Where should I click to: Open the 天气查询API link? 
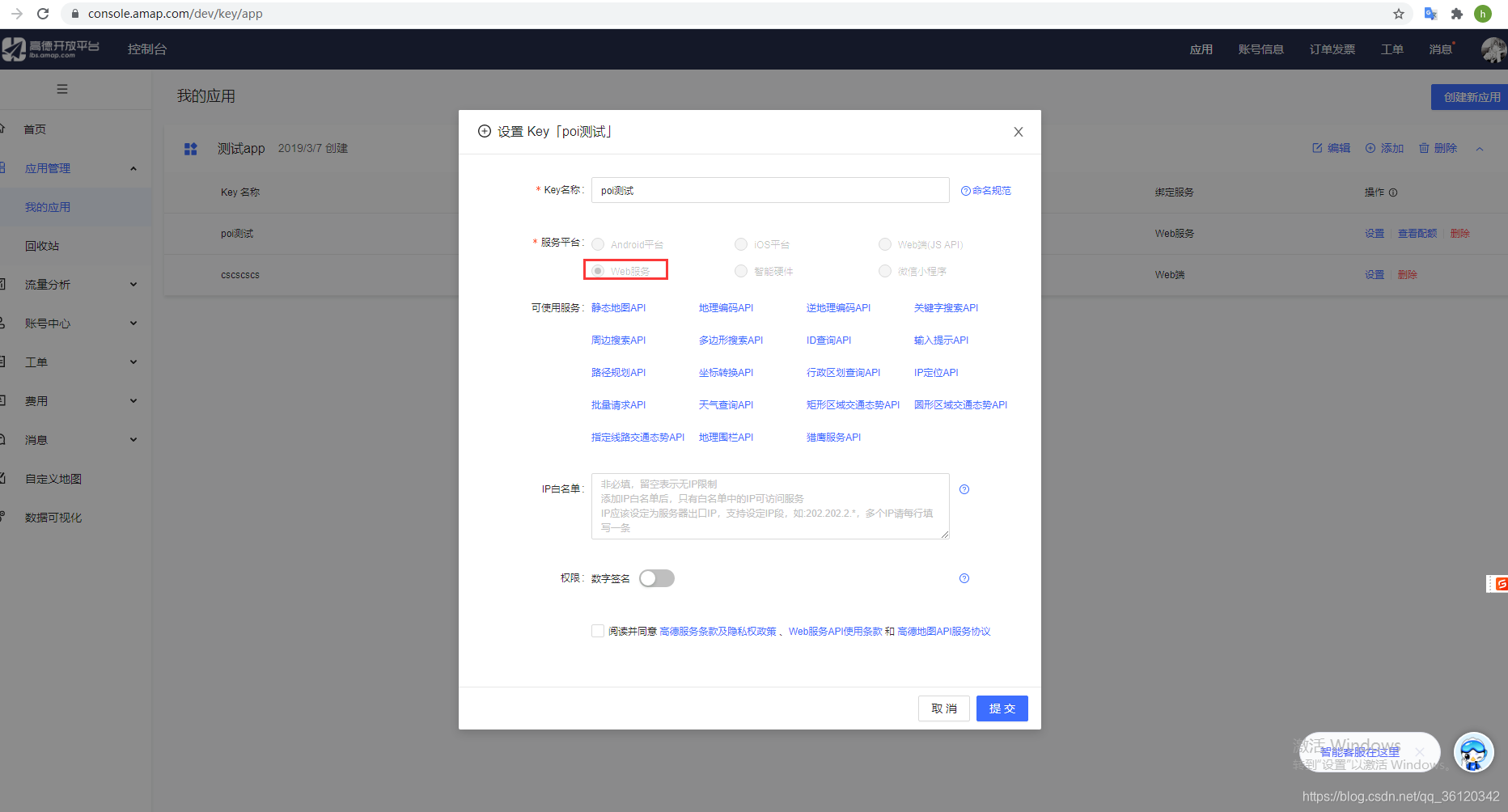click(726, 405)
